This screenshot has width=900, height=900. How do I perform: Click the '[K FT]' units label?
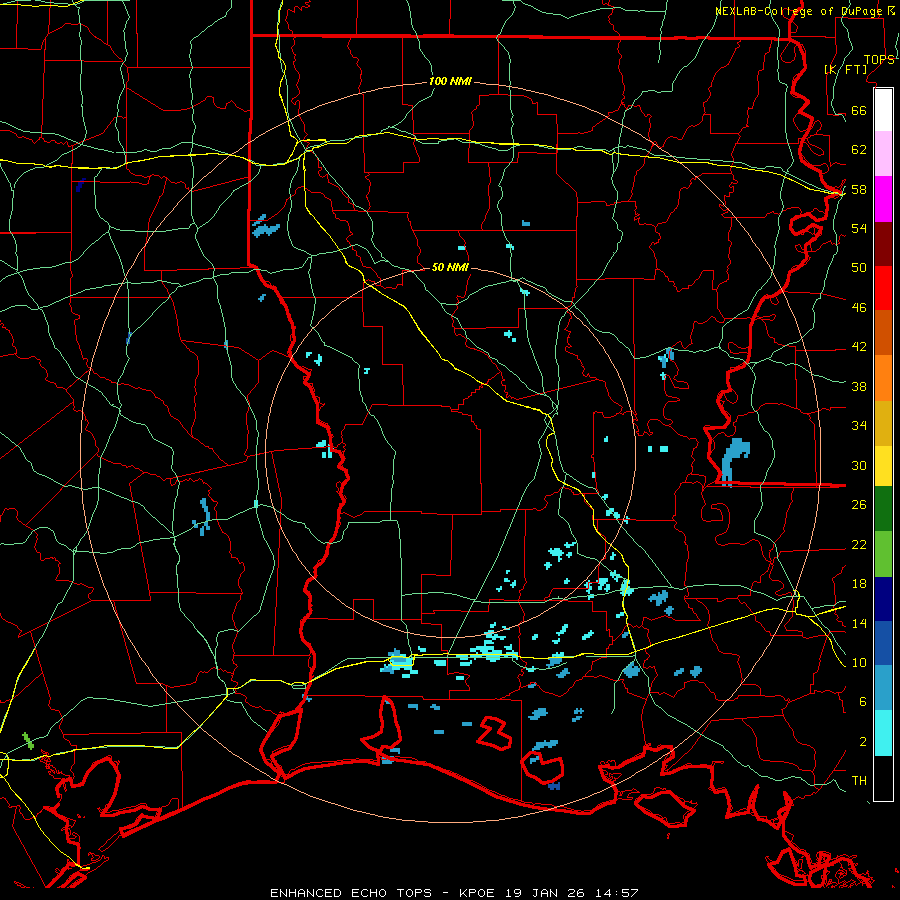tap(846, 69)
